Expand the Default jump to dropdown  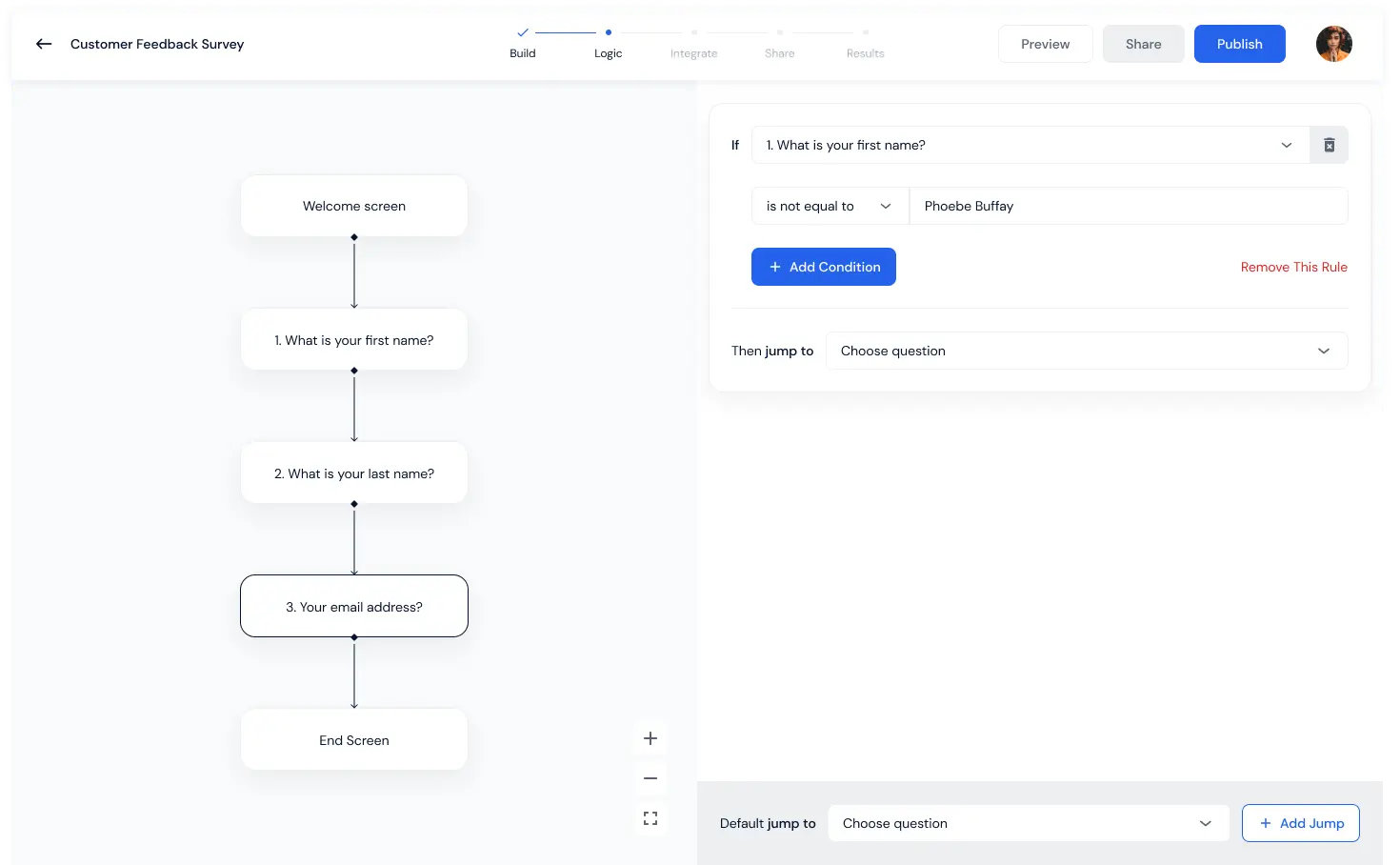coord(1028,823)
